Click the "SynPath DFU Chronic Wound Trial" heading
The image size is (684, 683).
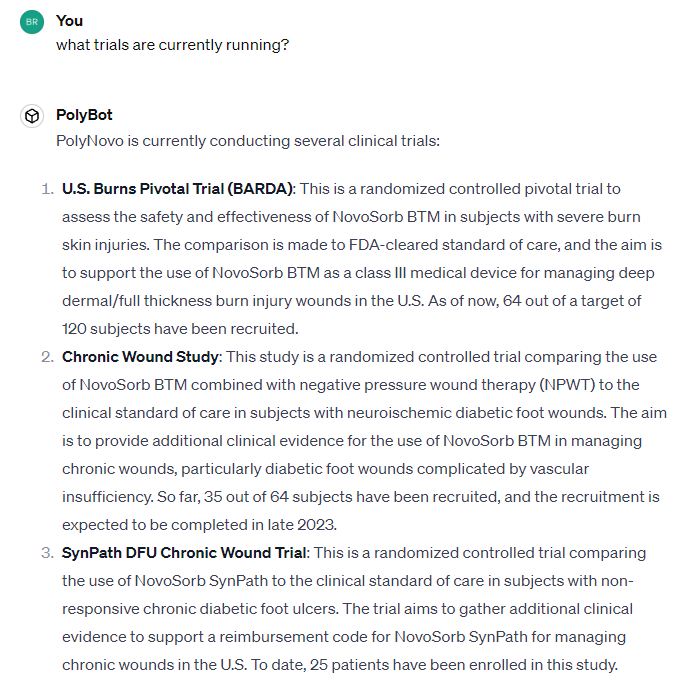(185, 553)
